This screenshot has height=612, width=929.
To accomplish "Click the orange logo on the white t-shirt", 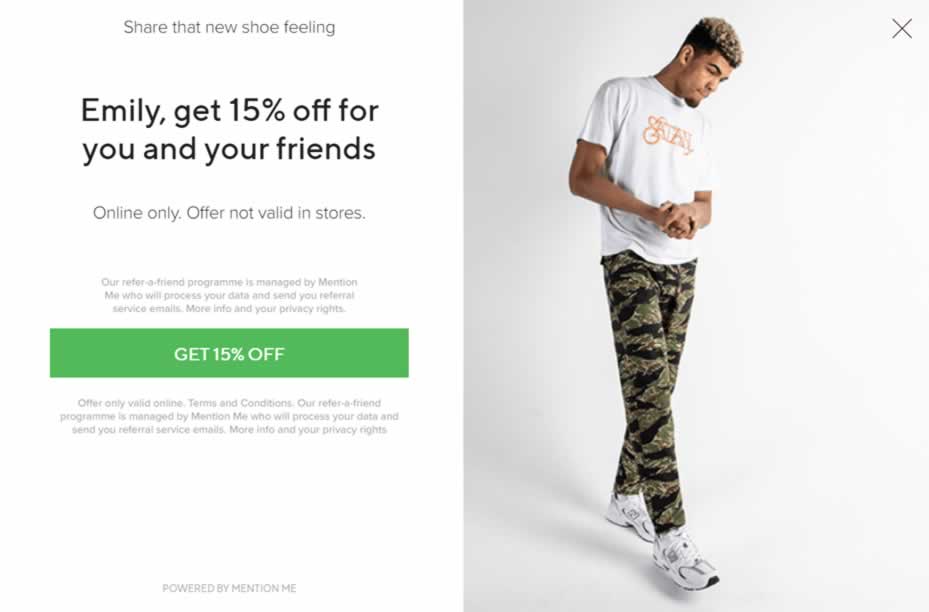I will tap(668, 136).
